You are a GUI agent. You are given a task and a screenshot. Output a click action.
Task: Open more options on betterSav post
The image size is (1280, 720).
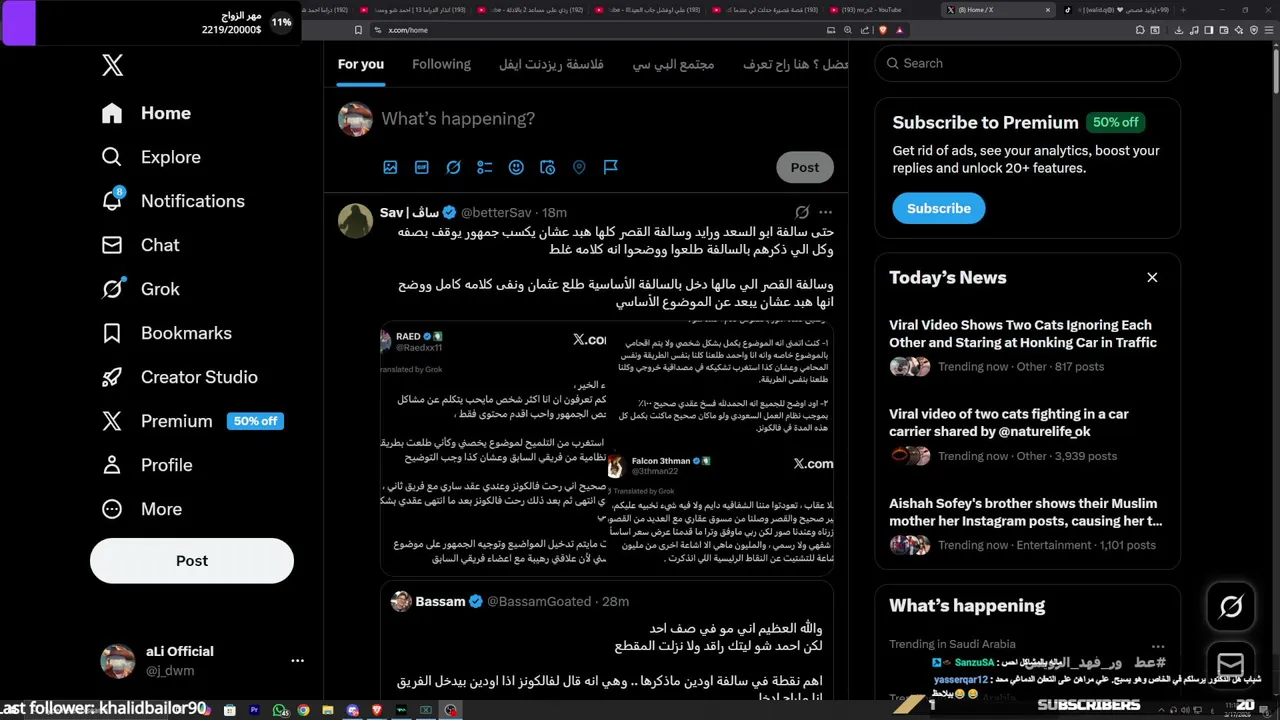pyautogui.click(x=825, y=212)
